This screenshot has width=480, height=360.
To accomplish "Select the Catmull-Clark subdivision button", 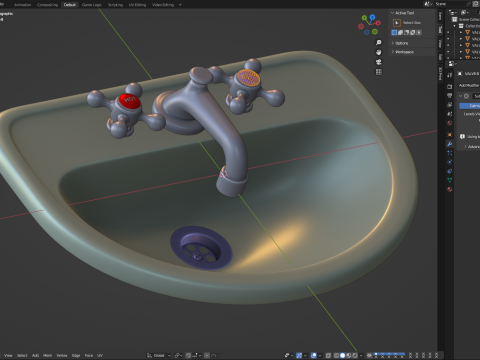I will (470, 106).
